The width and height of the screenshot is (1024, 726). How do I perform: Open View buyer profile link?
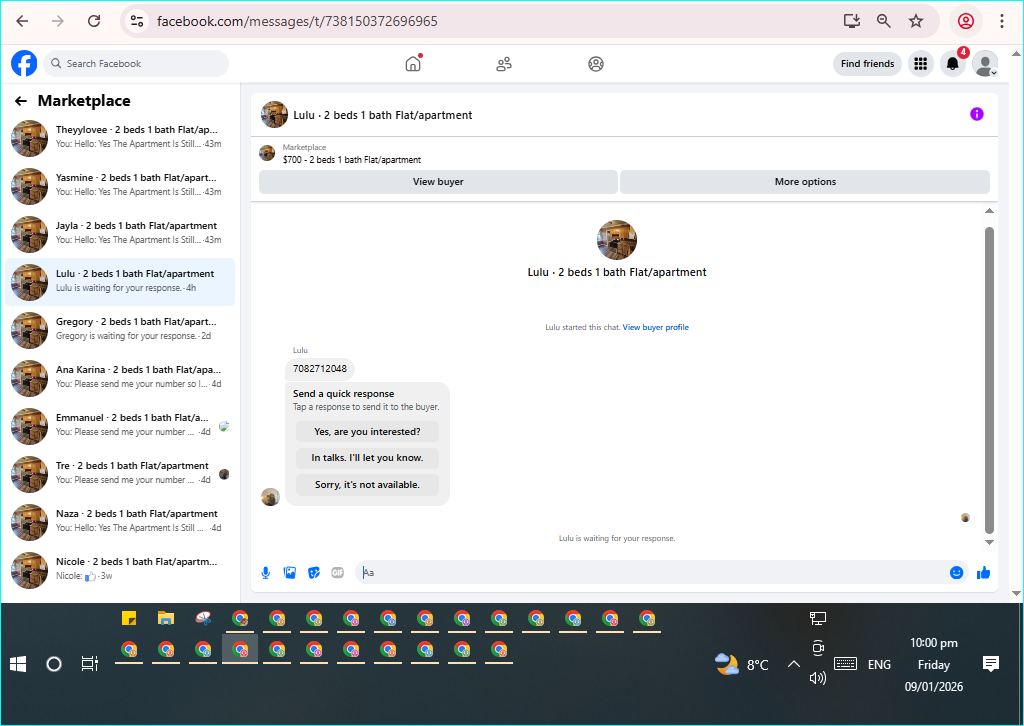pyautogui.click(x=656, y=327)
